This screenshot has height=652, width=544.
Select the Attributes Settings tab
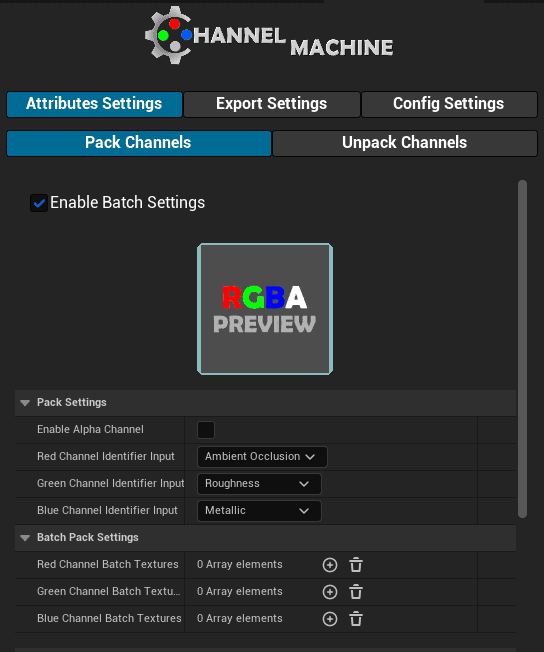pos(94,104)
